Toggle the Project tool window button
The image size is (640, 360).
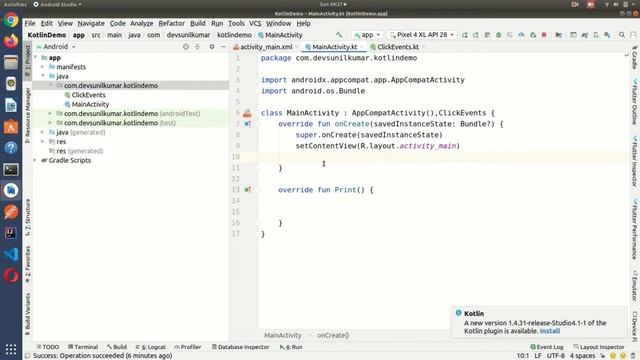[x=28, y=61]
